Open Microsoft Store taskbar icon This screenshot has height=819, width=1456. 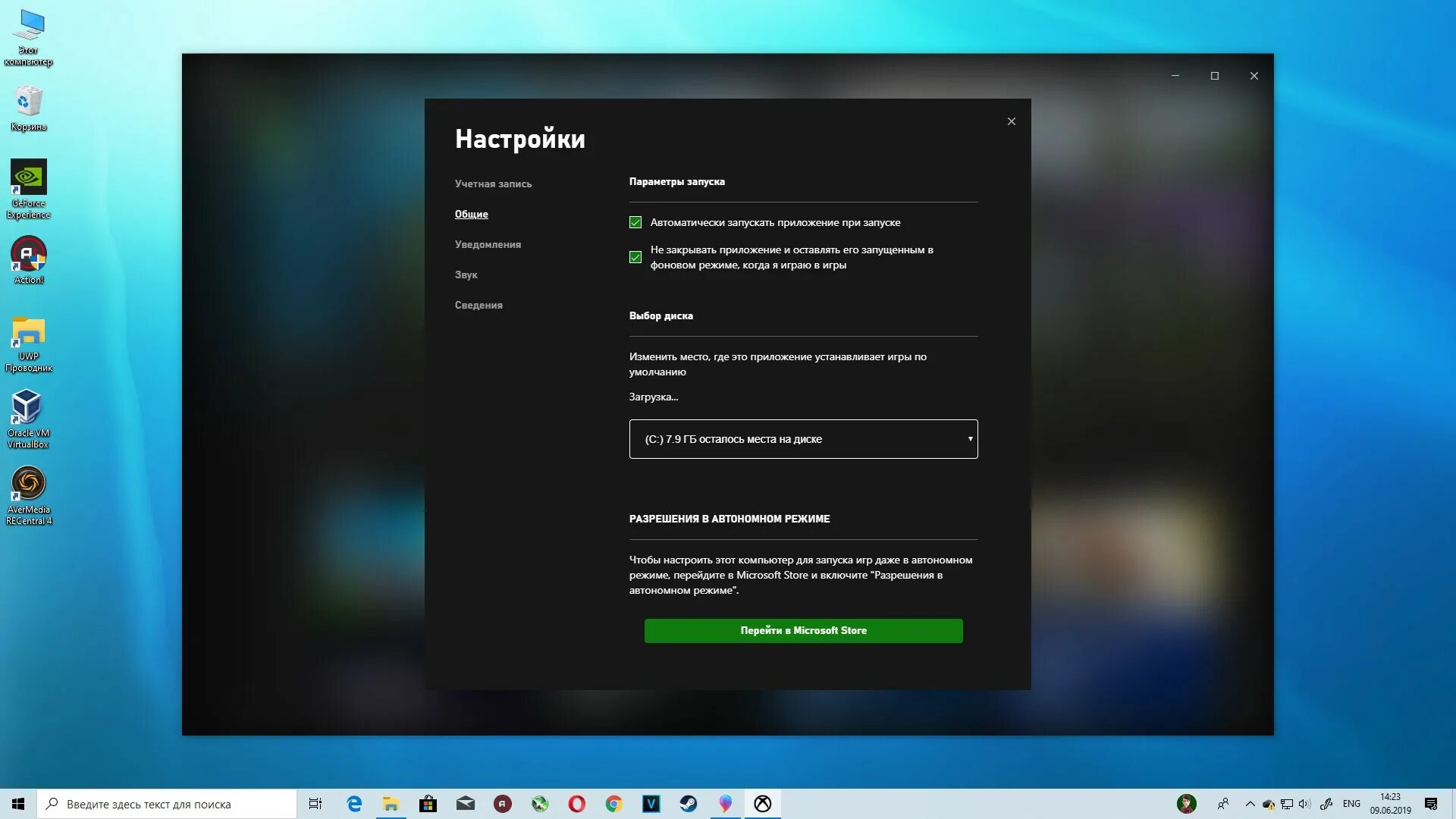click(x=428, y=804)
